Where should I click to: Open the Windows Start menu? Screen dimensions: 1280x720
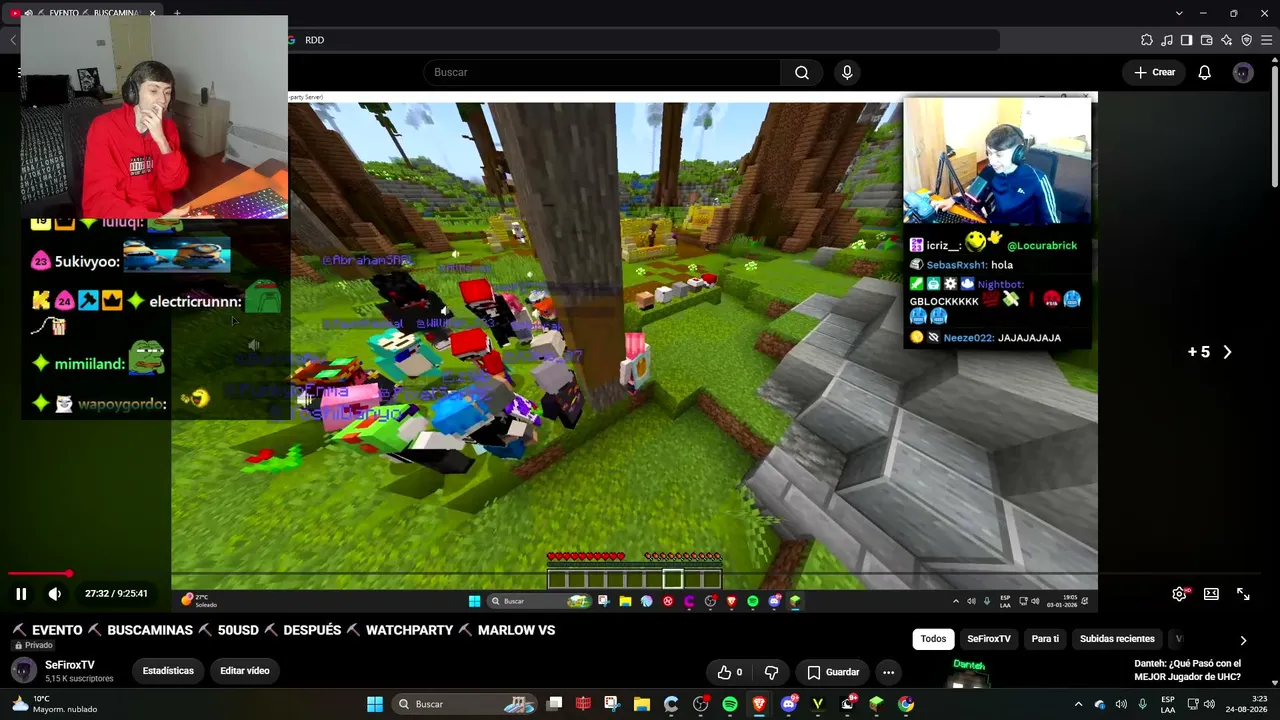[x=375, y=704]
